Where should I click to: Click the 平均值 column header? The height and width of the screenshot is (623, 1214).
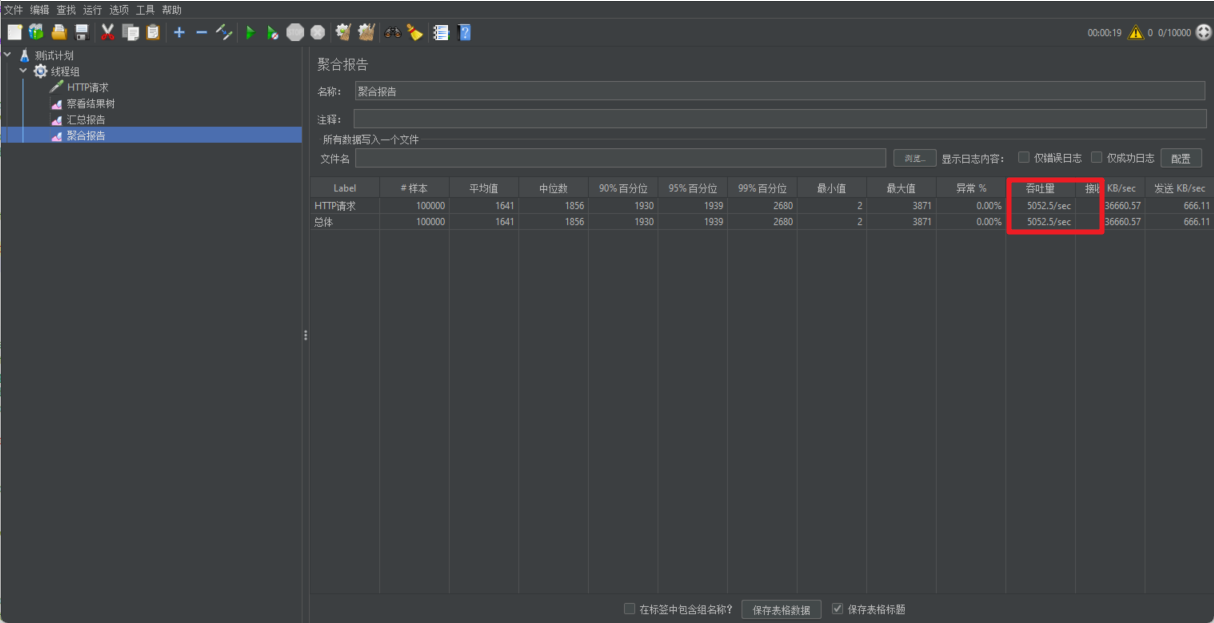pyautogui.click(x=484, y=188)
